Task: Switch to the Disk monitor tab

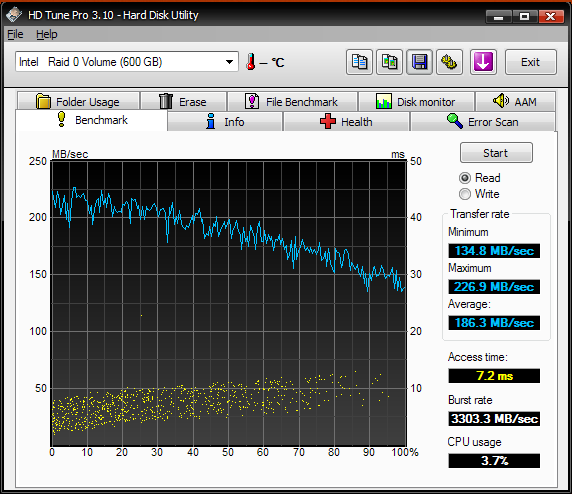Action: click(416, 101)
